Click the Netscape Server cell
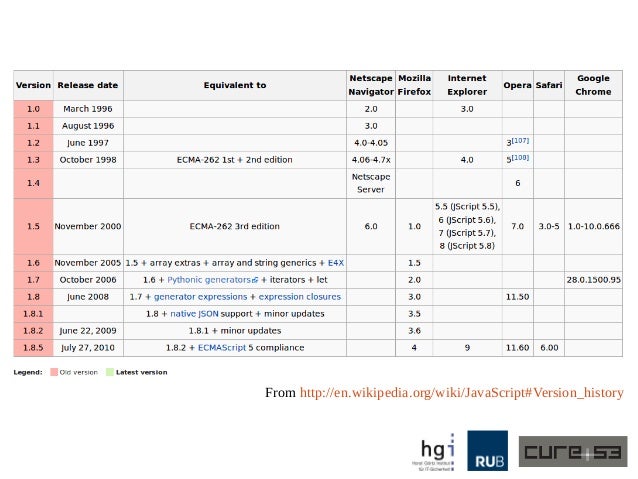Screen dimensions: 638x479 point(371,184)
